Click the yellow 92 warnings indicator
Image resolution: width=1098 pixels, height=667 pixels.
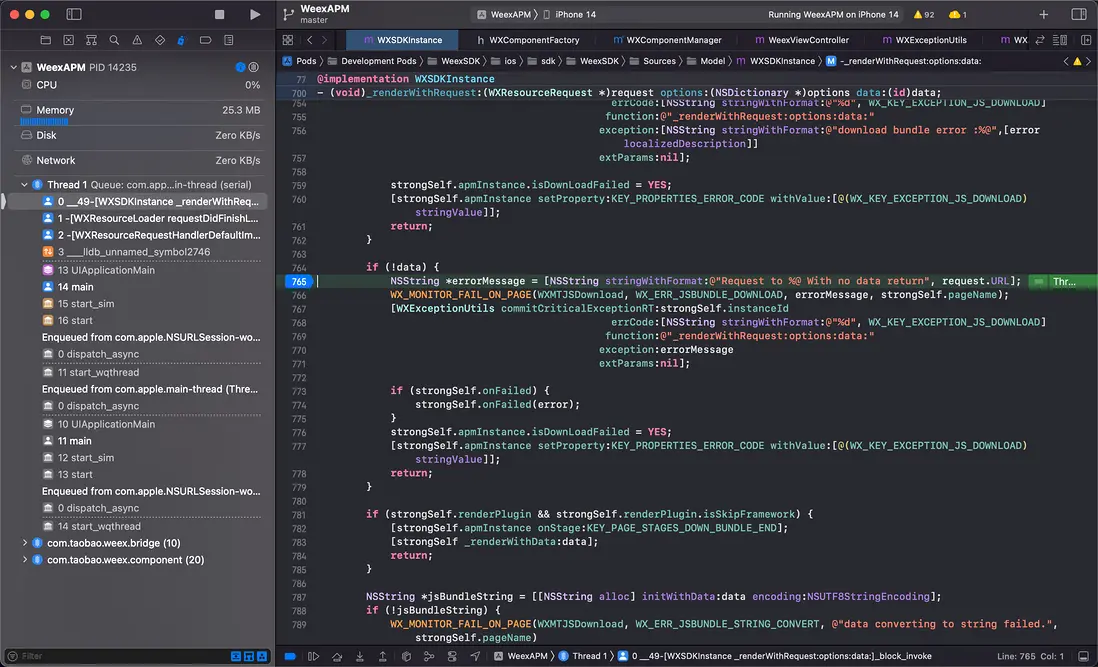[924, 15]
